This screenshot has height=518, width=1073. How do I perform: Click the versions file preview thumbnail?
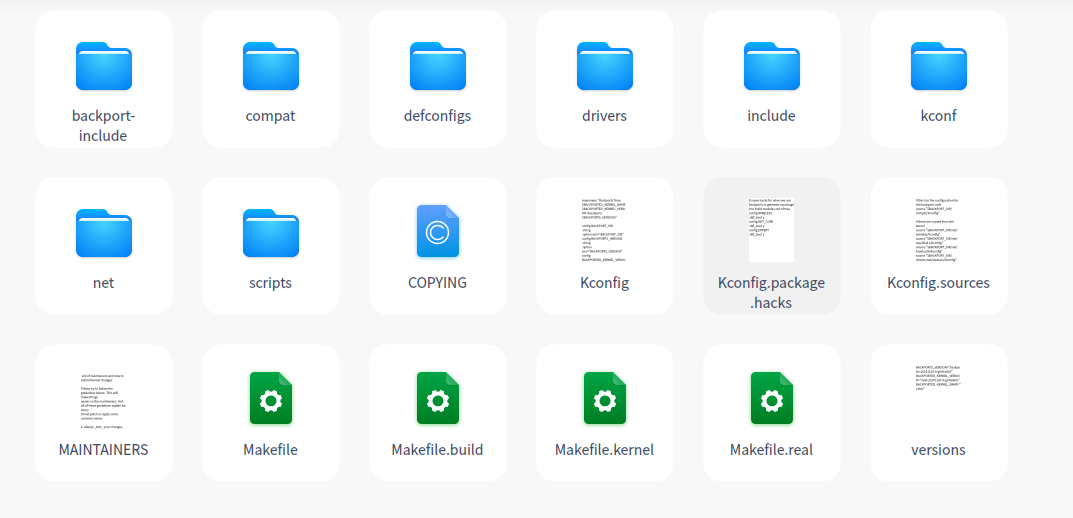(x=938, y=378)
